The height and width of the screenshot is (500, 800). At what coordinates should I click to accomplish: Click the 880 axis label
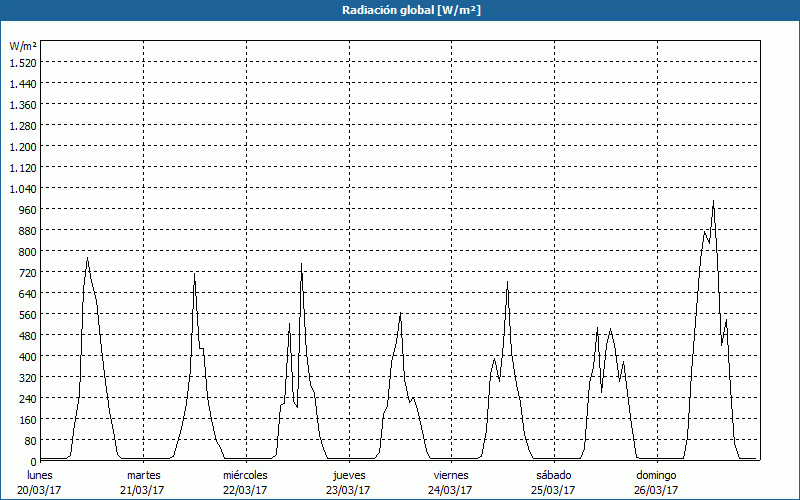pos(28,231)
